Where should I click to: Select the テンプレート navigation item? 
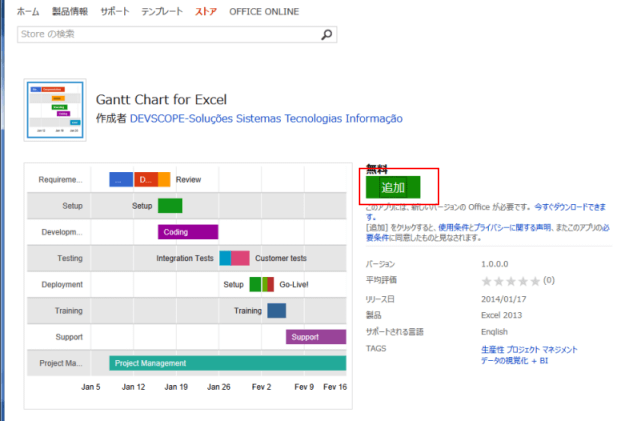tap(162, 12)
